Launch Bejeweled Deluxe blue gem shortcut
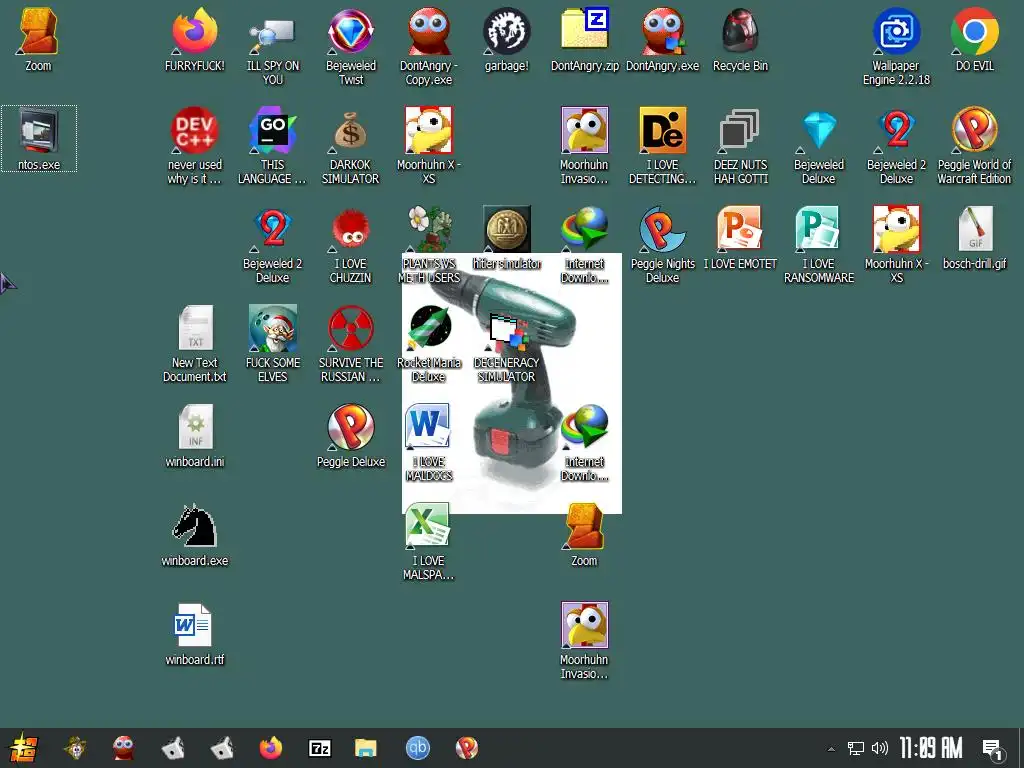The image size is (1024, 768). click(818, 146)
